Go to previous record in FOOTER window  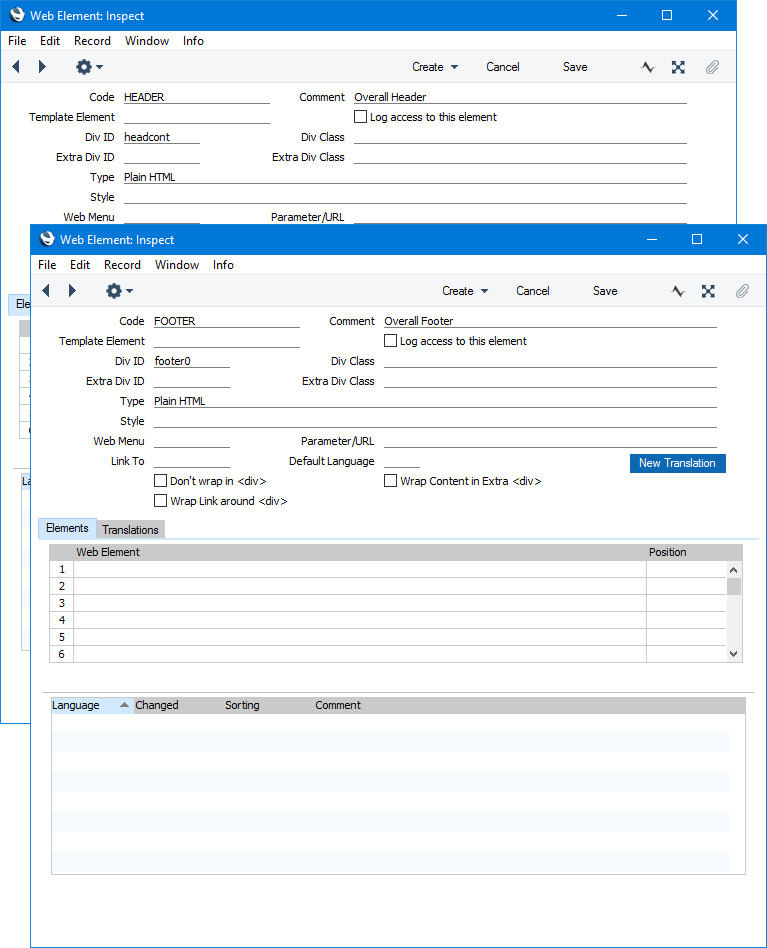point(46,291)
